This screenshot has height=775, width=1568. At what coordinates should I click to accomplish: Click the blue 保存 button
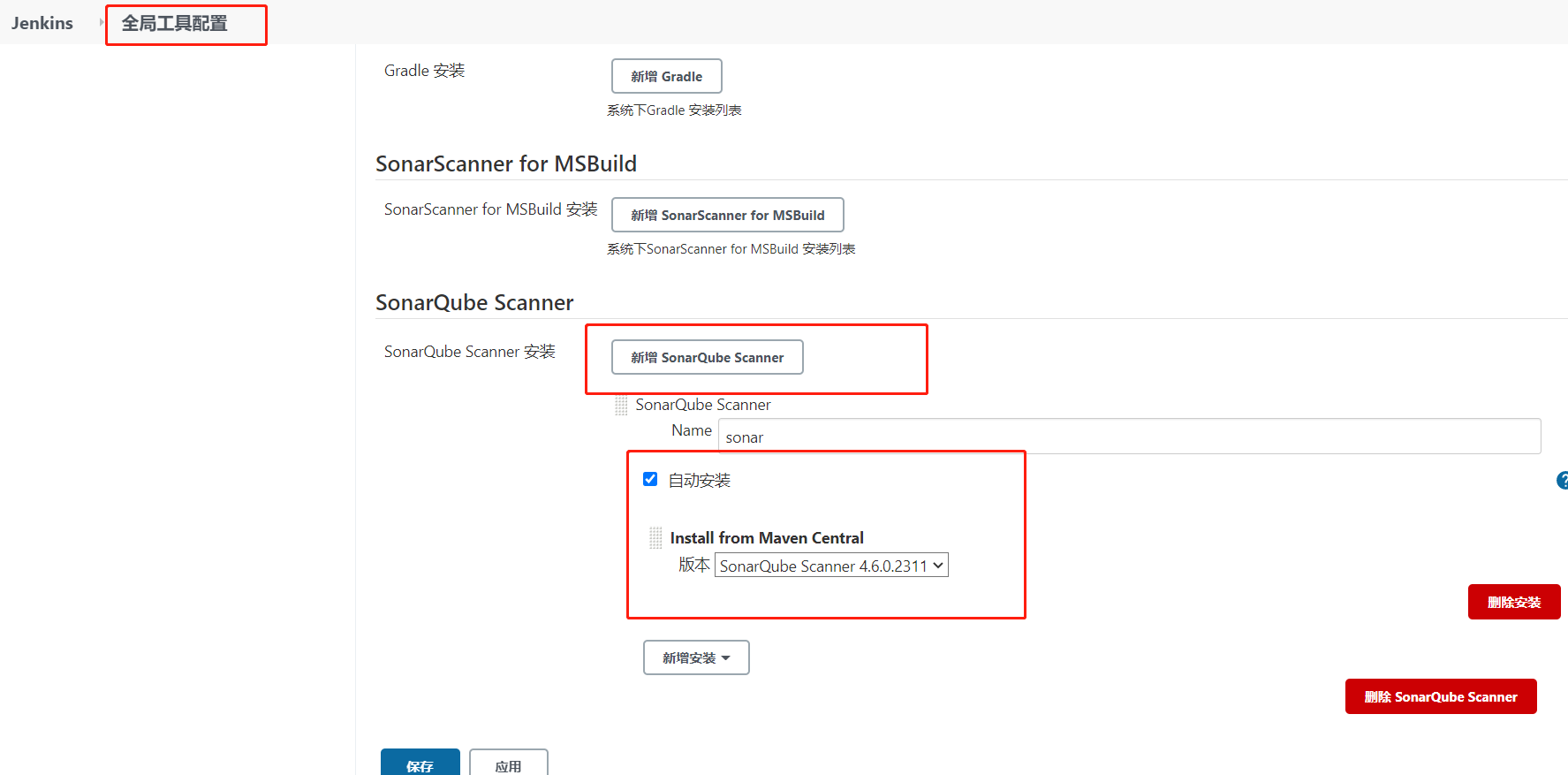click(420, 764)
